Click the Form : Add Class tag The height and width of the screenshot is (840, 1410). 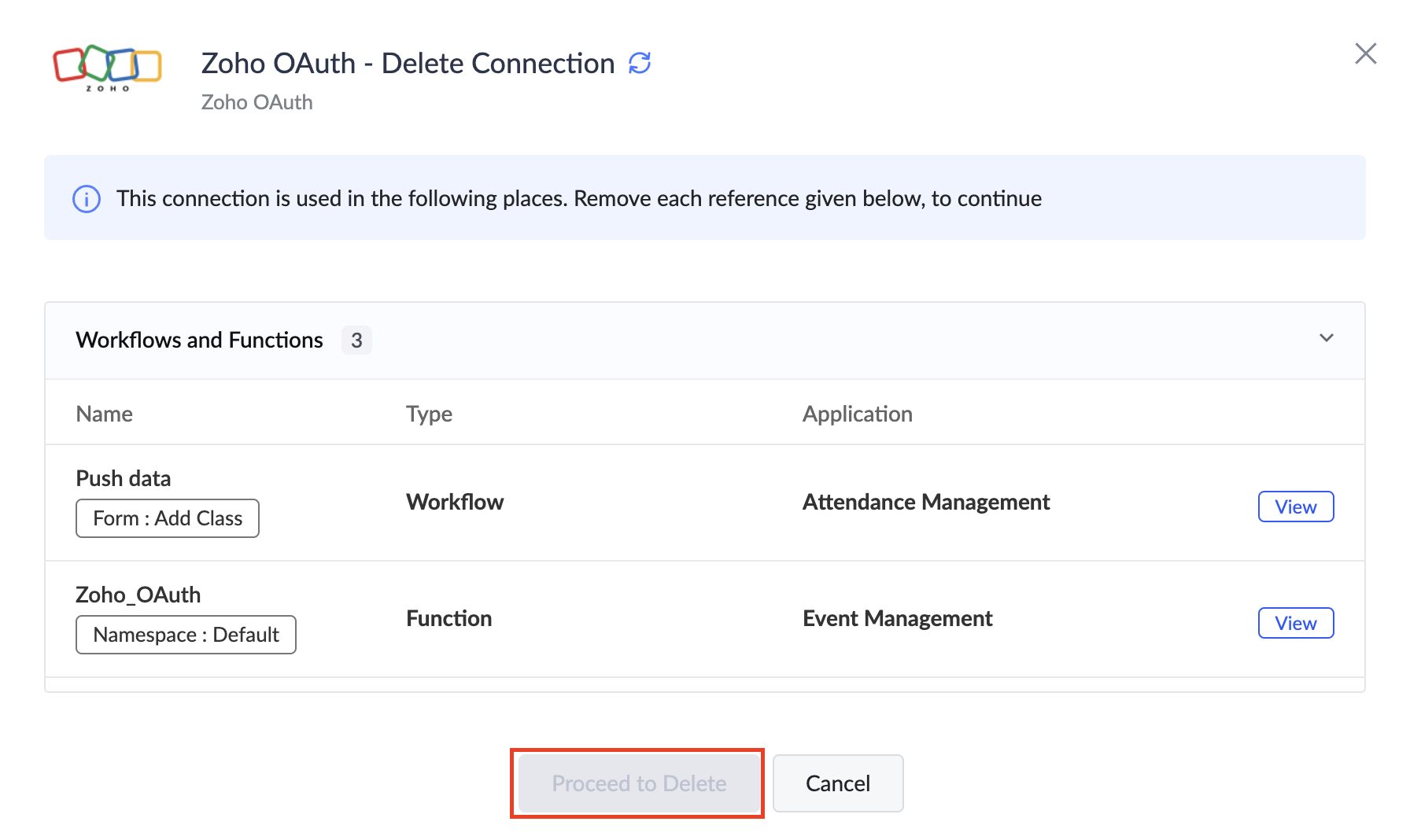(x=168, y=518)
